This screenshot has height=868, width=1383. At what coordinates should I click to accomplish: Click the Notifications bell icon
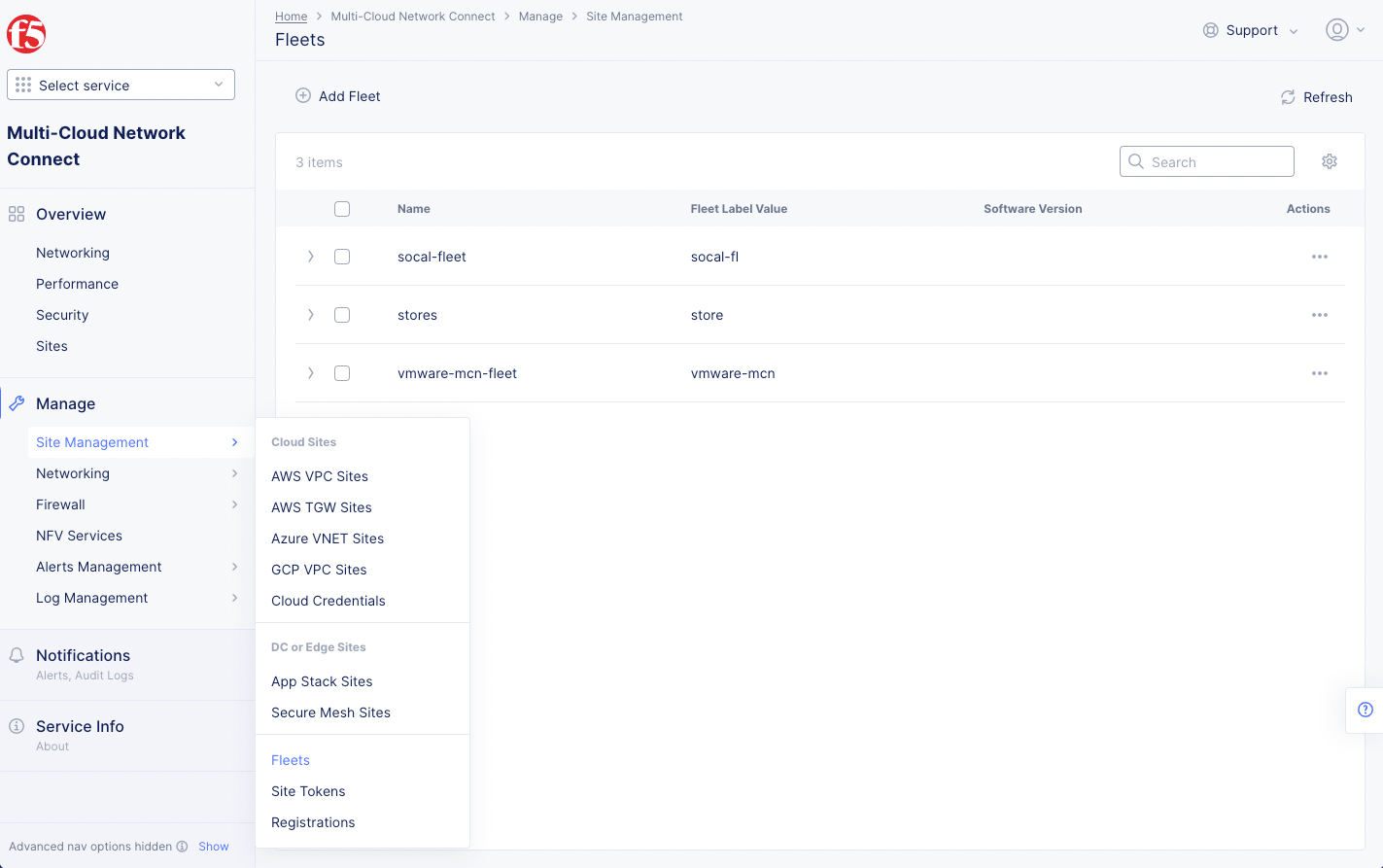pyautogui.click(x=17, y=655)
